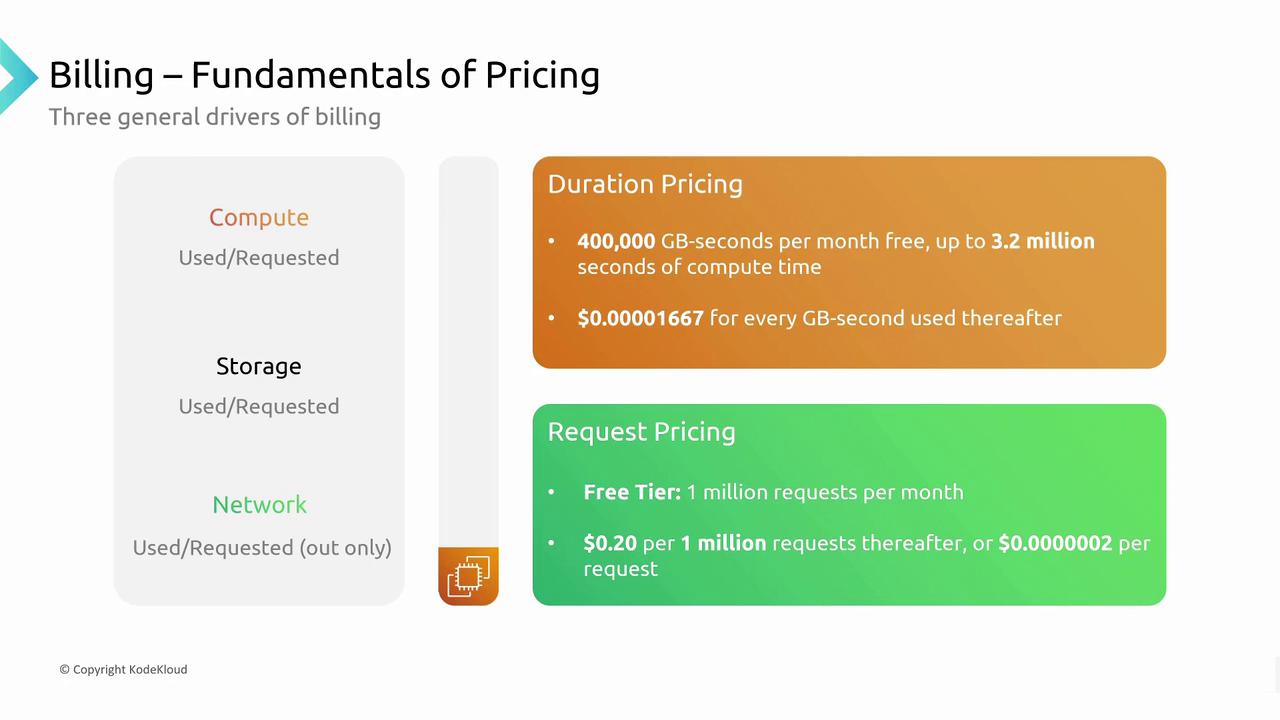Click the $0.20 price in Request Pricing

coord(610,543)
